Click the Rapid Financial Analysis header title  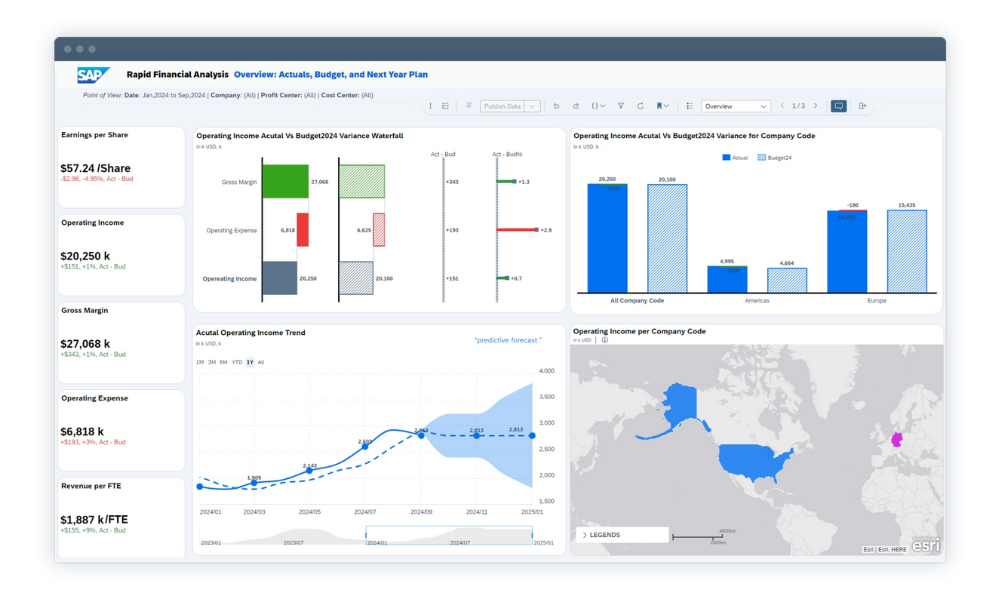[x=177, y=74]
